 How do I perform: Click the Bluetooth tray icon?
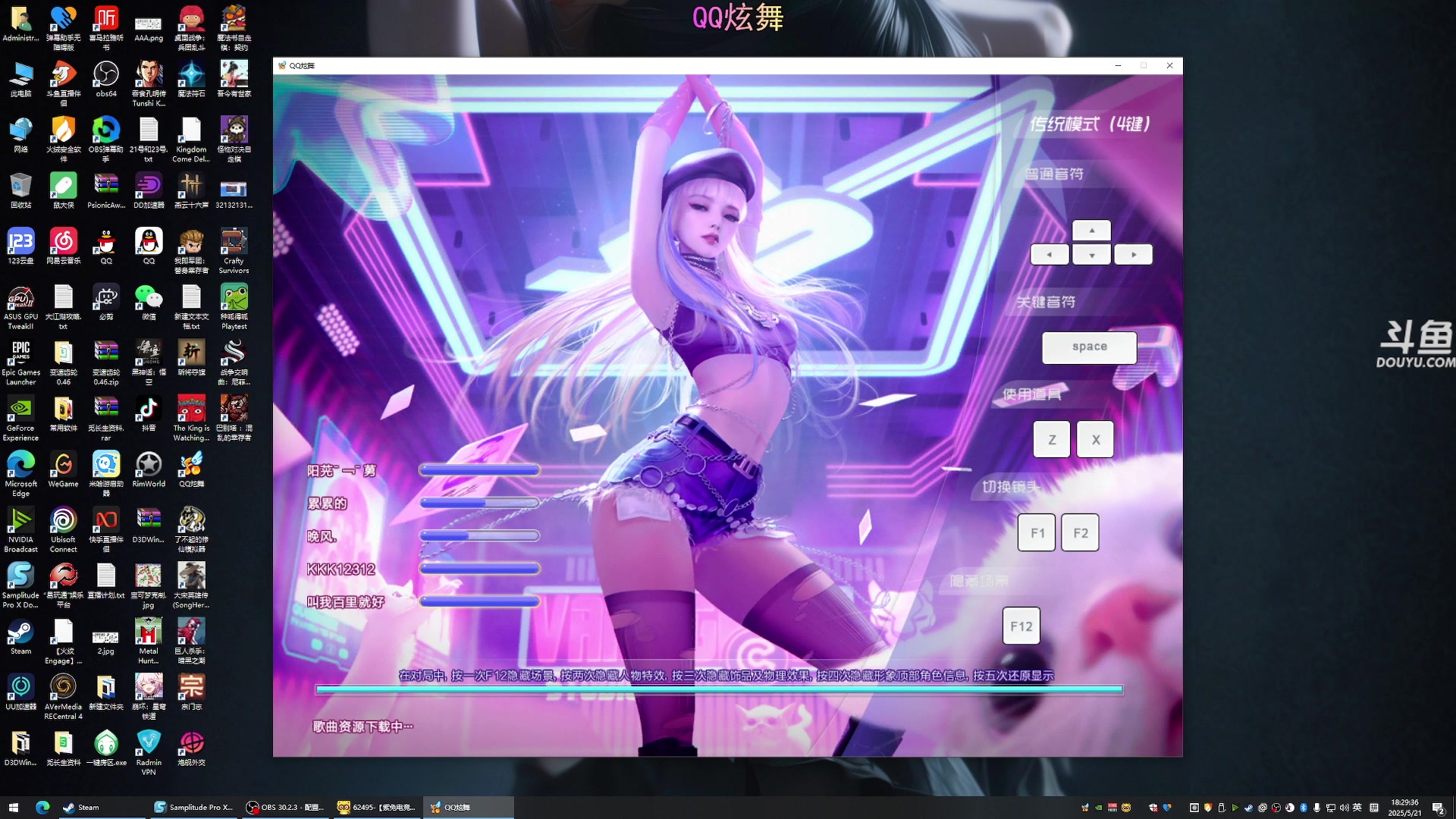coord(1304,808)
